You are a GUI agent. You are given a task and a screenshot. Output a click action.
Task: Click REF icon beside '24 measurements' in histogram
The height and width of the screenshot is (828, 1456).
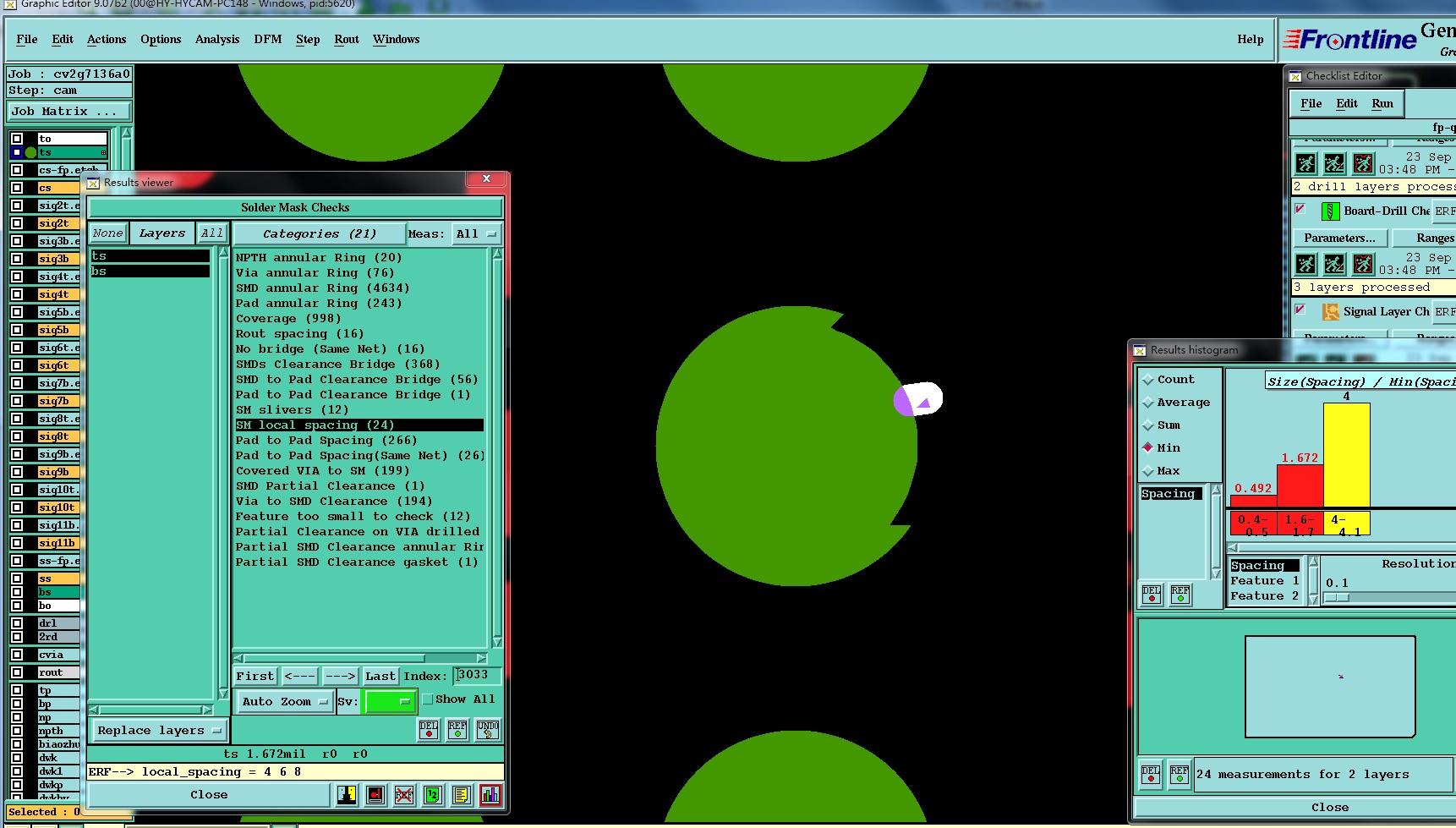pos(1180,775)
